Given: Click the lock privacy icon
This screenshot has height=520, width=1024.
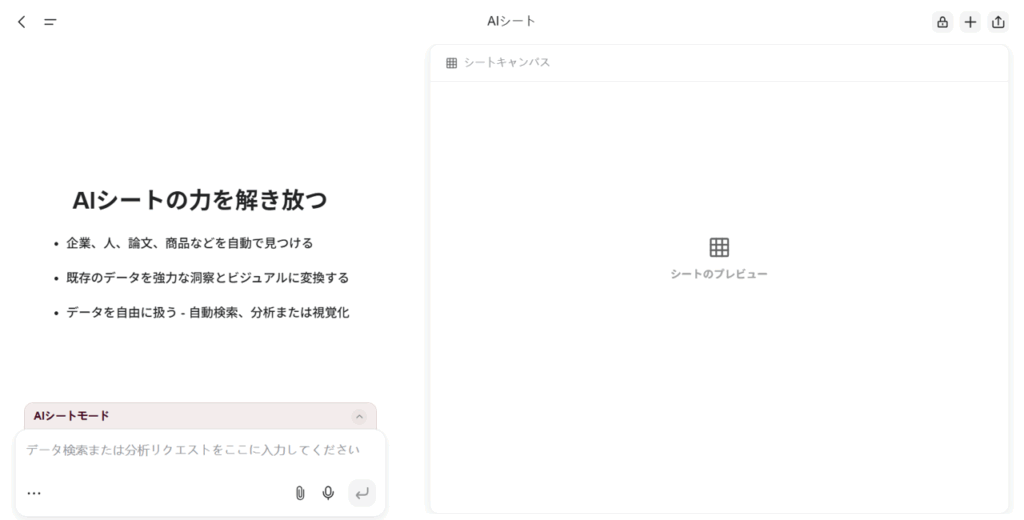Looking at the screenshot, I should pyautogui.click(x=942, y=22).
